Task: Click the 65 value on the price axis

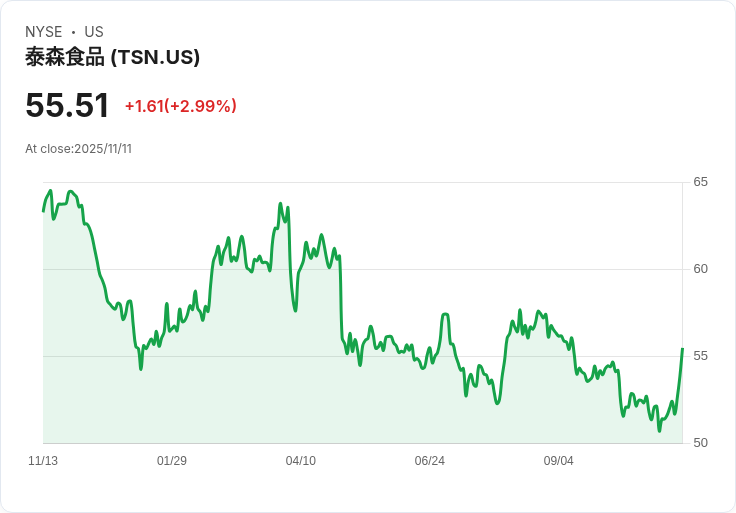Action: [x=700, y=182]
